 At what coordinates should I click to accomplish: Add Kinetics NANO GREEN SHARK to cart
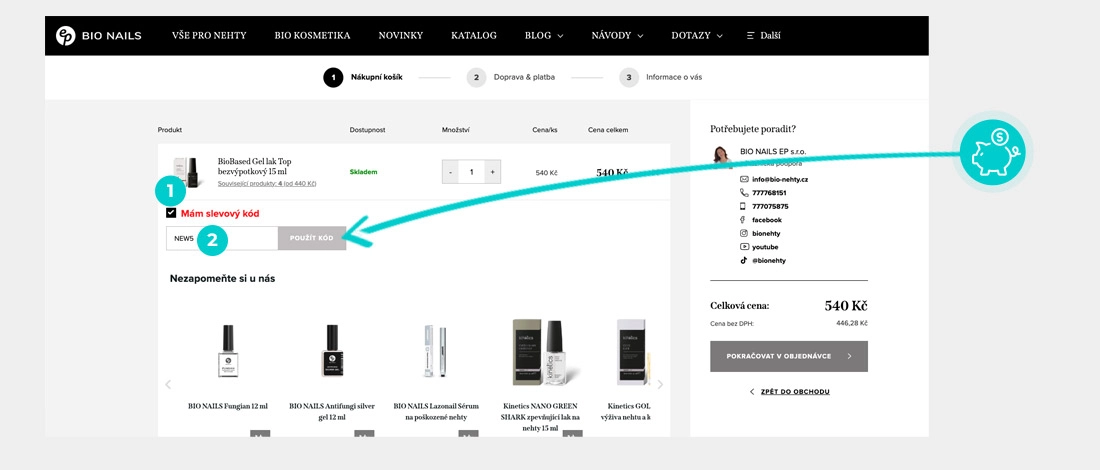click(x=572, y=434)
